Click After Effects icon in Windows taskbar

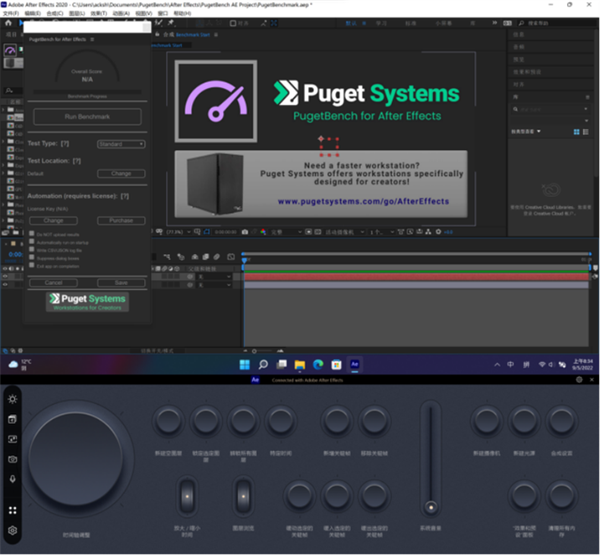click(355, 365)
